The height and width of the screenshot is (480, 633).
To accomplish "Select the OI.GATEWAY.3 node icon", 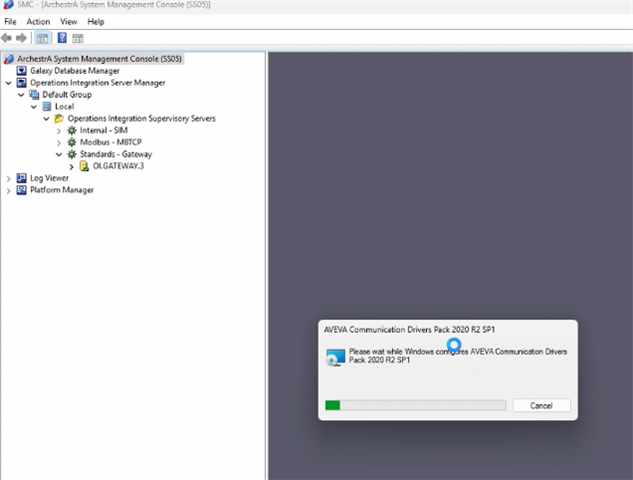I will pyautogui.click(x=84, y=166).
